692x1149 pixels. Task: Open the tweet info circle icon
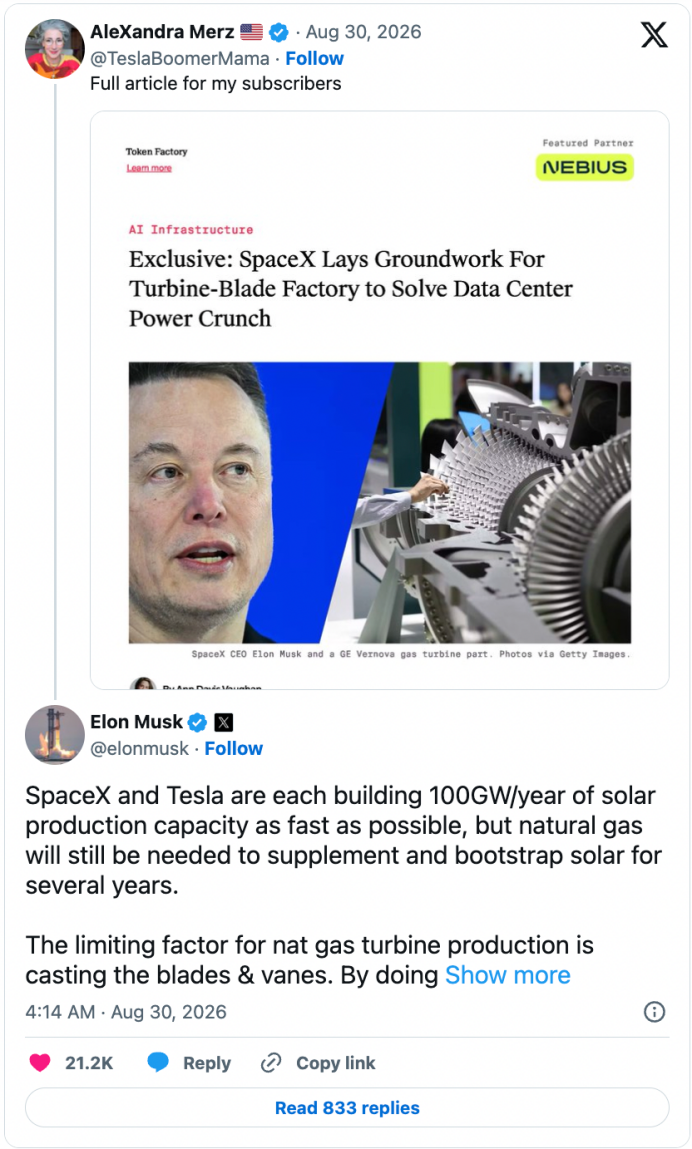point(654,1012)
